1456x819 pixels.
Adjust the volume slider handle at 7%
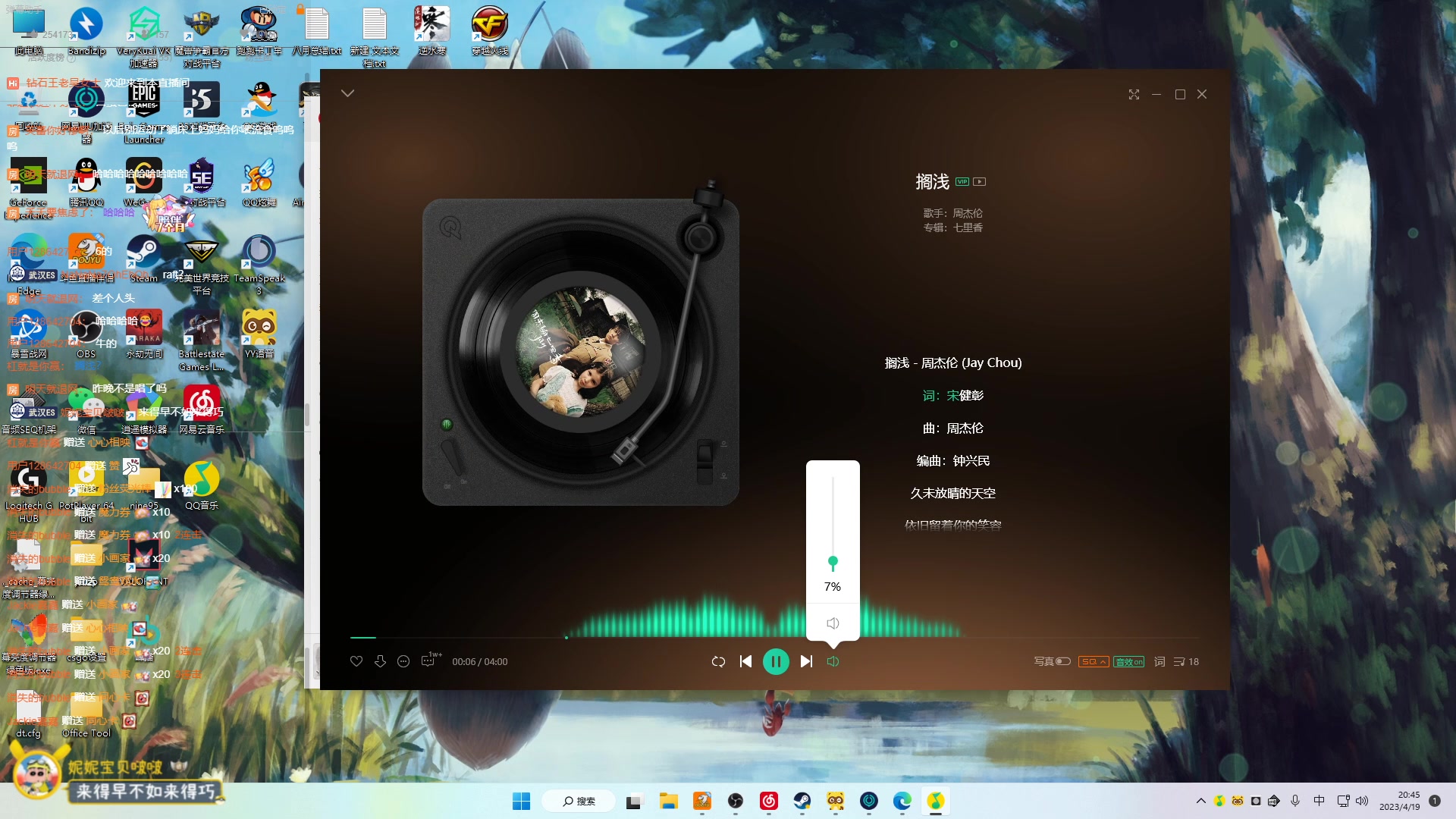click(x=833, y=562)
